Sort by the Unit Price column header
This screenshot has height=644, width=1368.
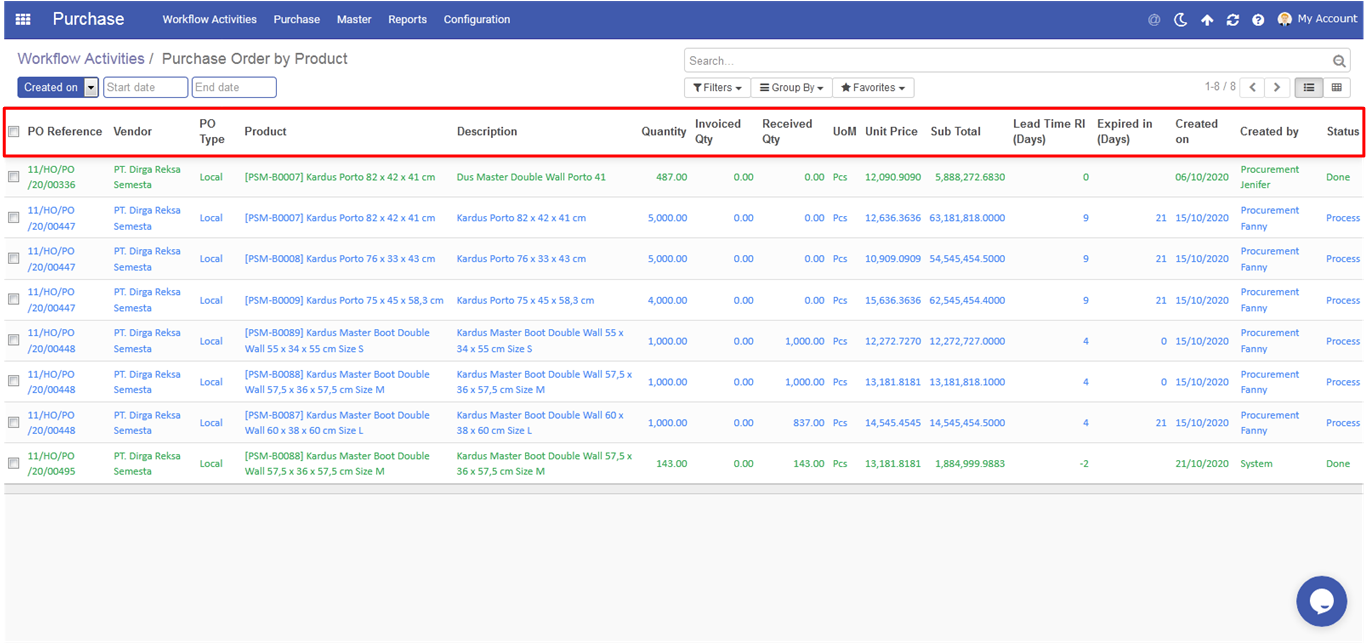point(891,132)
